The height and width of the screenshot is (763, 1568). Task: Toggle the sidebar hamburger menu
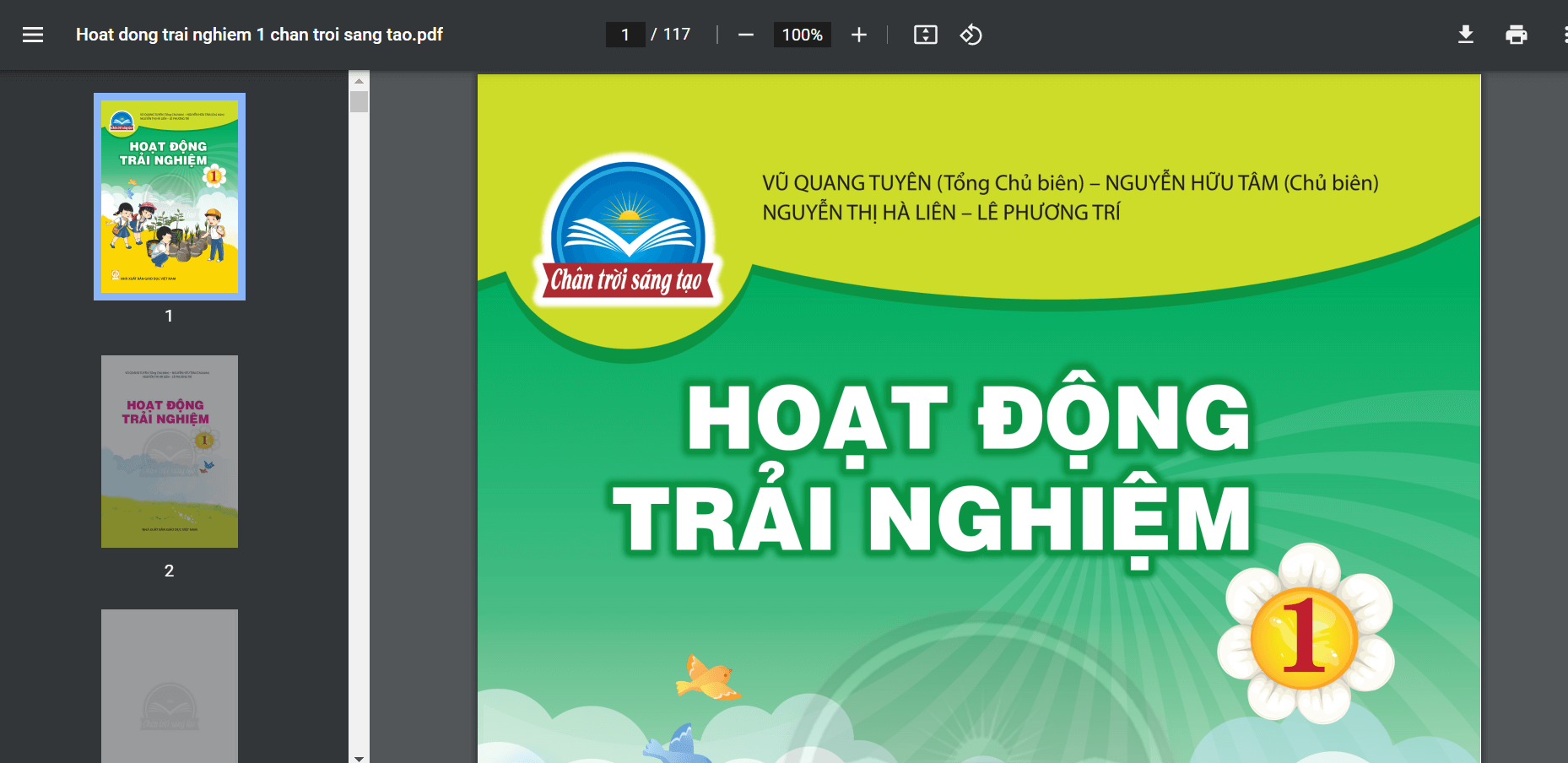pos(33,35)
